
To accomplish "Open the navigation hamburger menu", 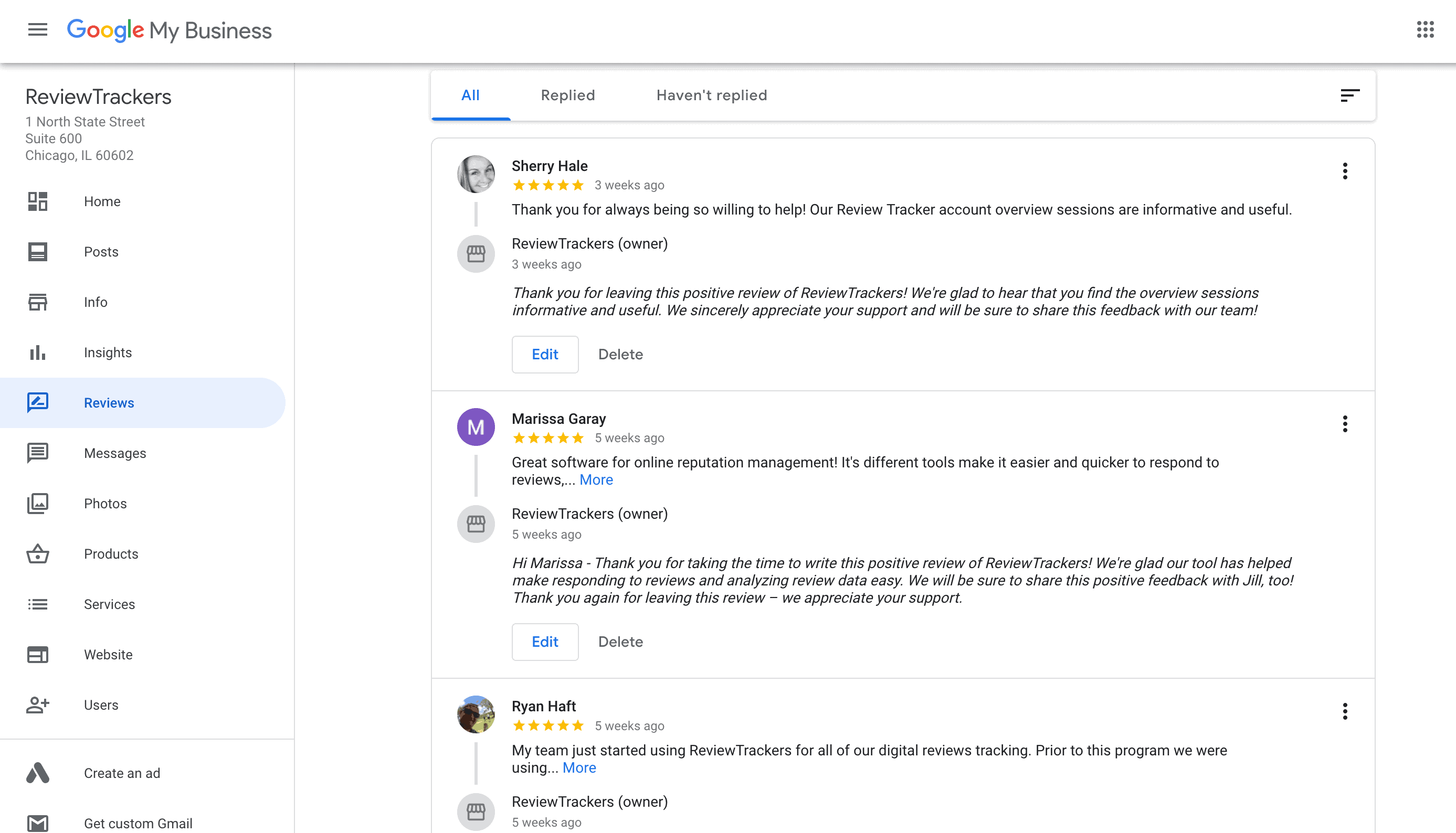I will [37, 30].
